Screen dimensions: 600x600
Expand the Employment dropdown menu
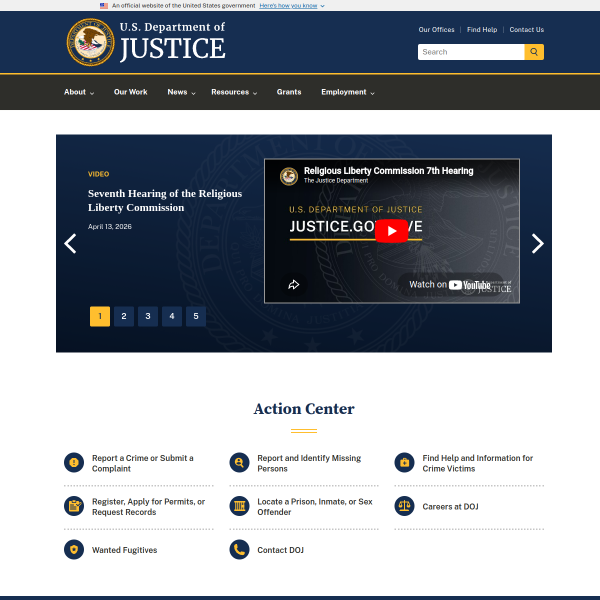347,92
